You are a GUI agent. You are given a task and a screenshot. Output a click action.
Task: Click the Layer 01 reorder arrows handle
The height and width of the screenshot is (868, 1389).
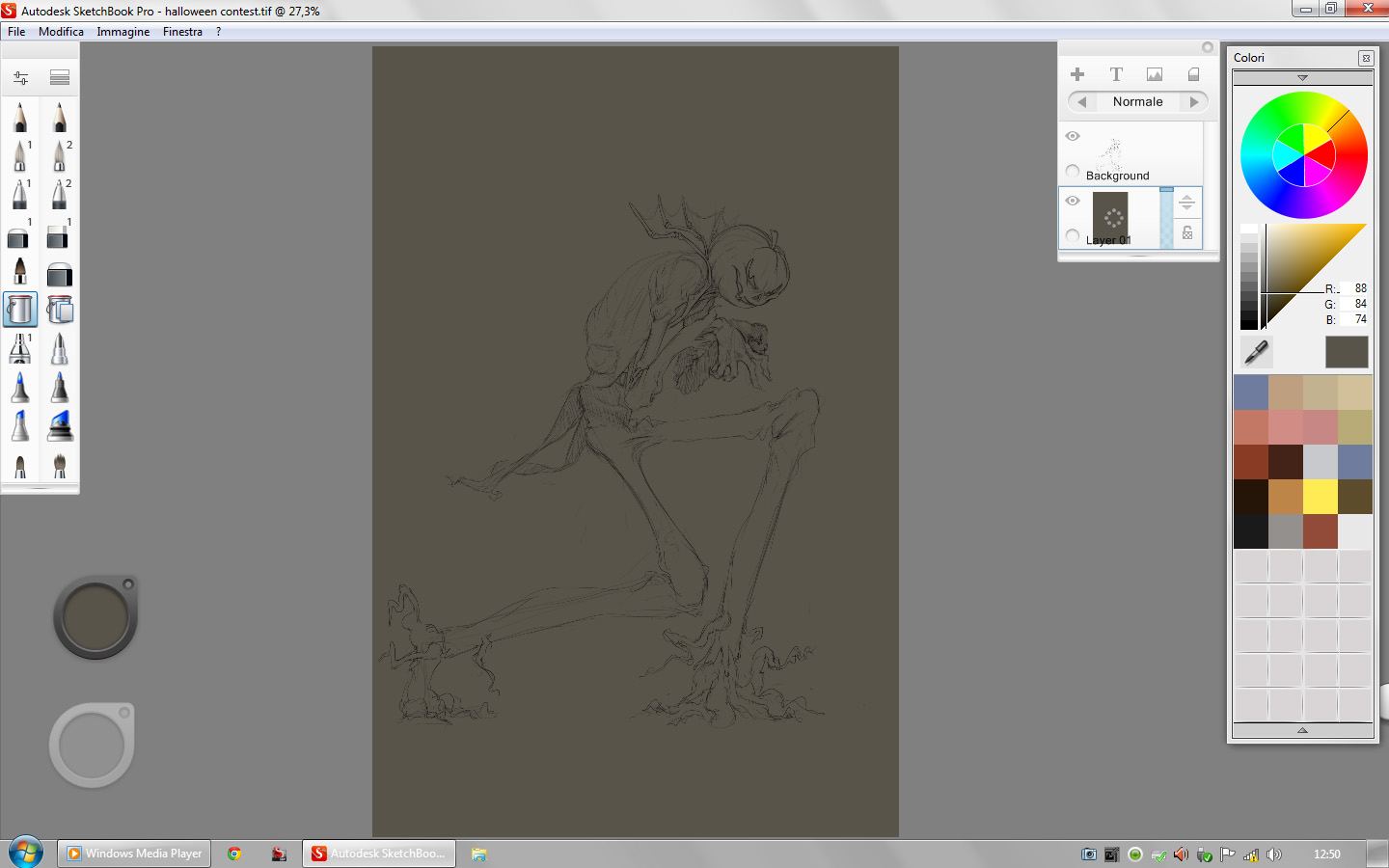click(1187, 203)
